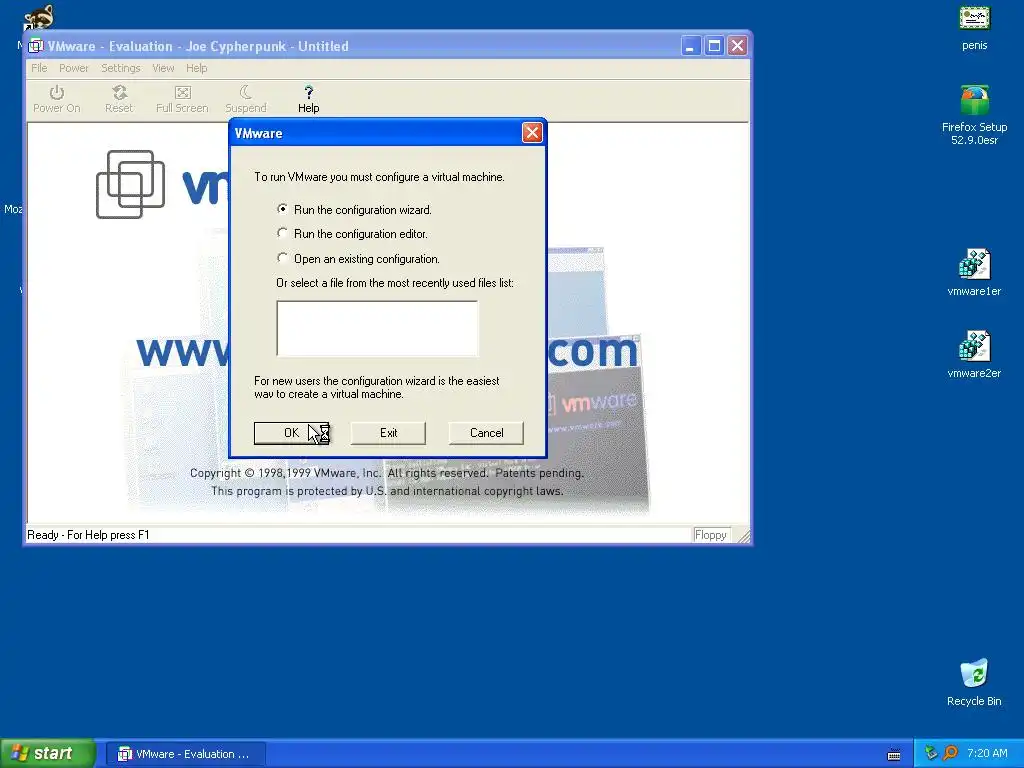The height and width of the screenshot is (768, 1024).
Task: Open the Settings menu
Action: point(121,68)
